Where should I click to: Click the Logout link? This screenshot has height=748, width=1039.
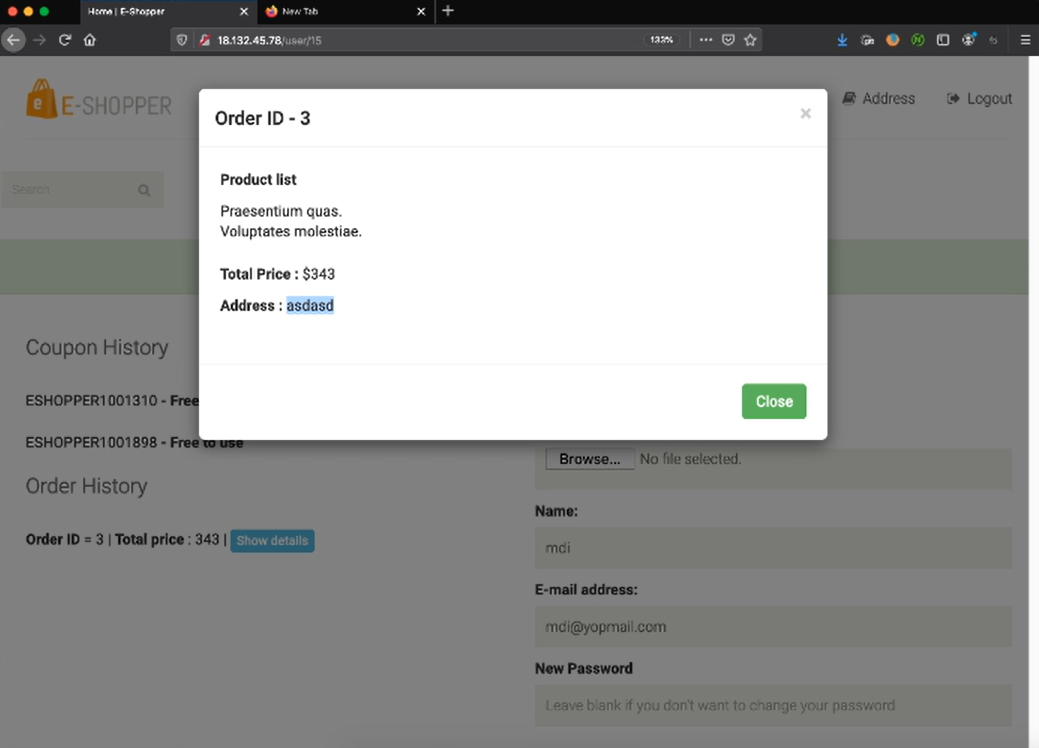(x=979, y=99)
